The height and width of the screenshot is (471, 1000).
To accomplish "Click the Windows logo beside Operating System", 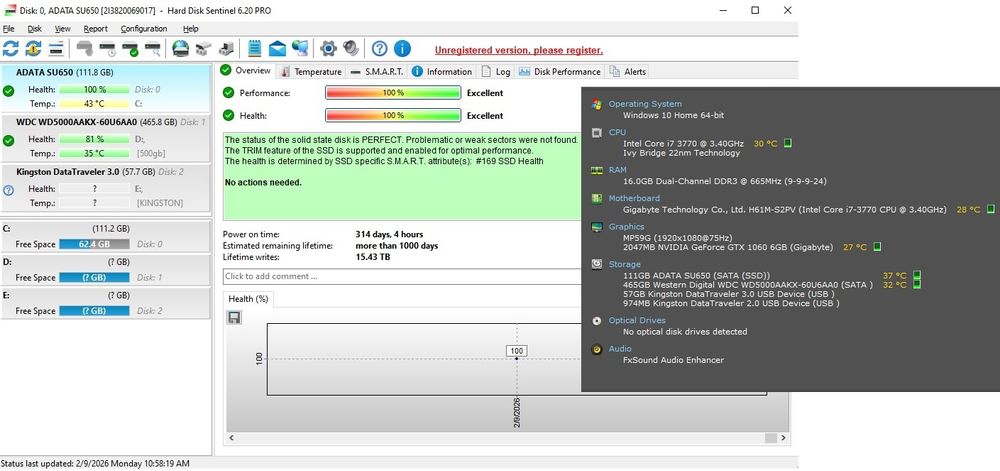I will point(597,104).
